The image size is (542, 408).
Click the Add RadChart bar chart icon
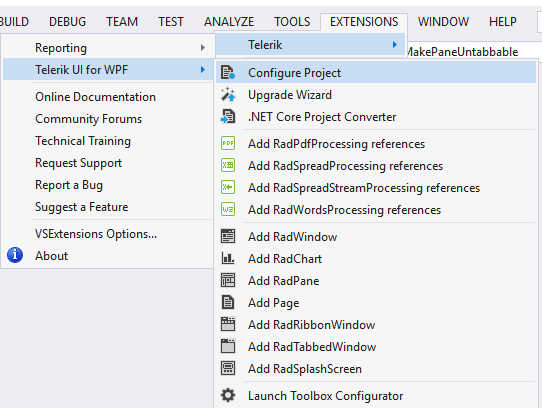pos(228,258)
